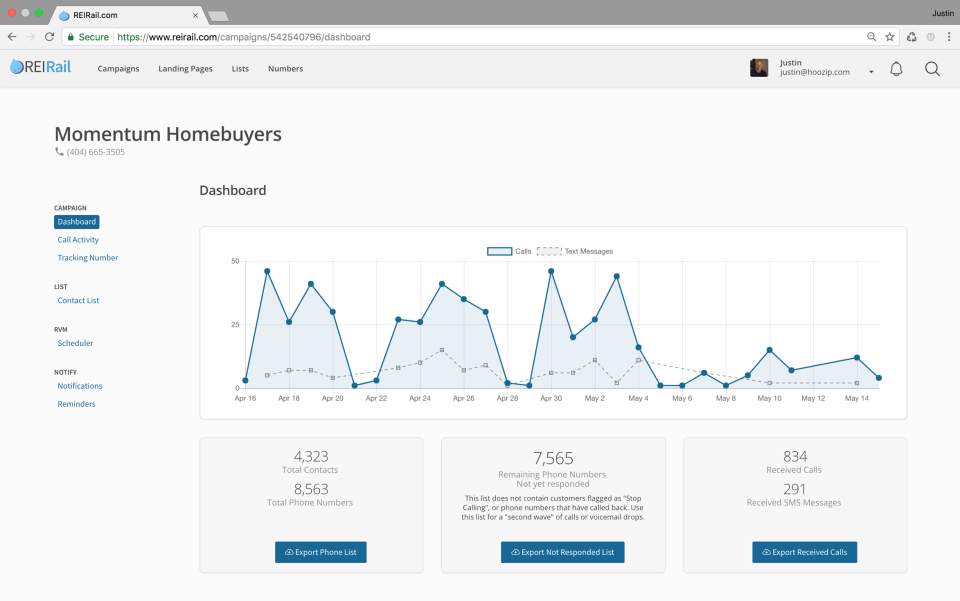Toggle the Text Messages legend entry
Viewport: 960px width, 601px height.
pos(575,251)
